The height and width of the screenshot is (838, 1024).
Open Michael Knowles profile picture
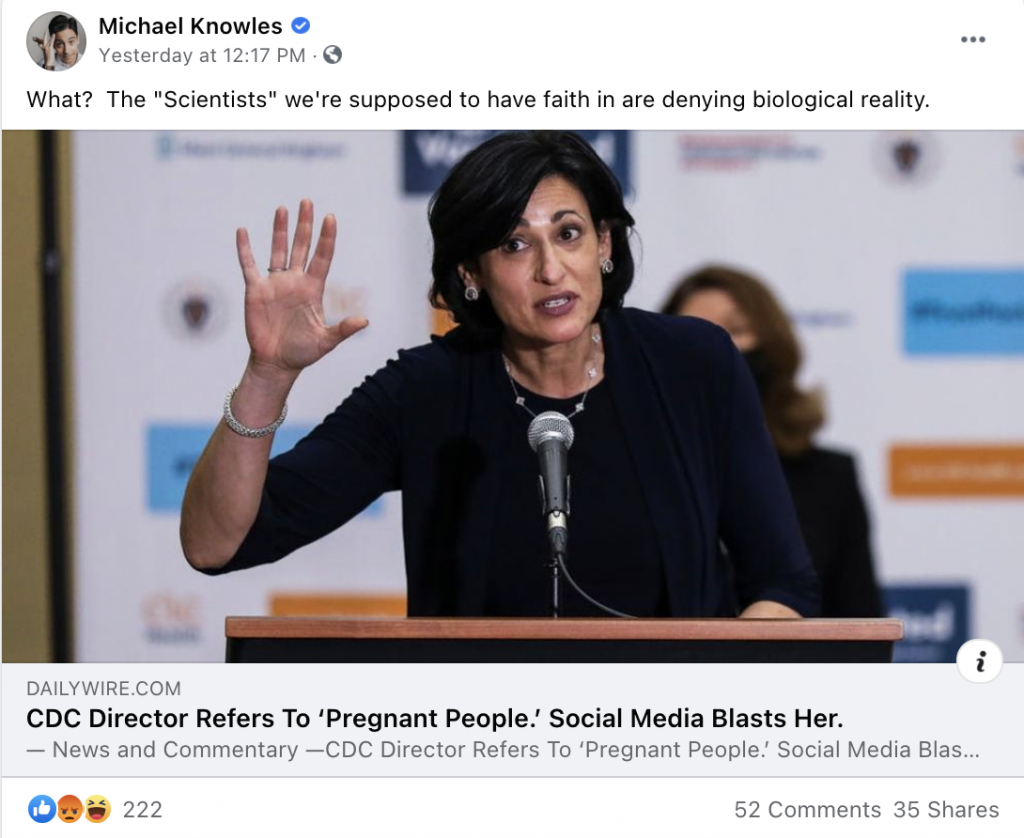(56, 40)
